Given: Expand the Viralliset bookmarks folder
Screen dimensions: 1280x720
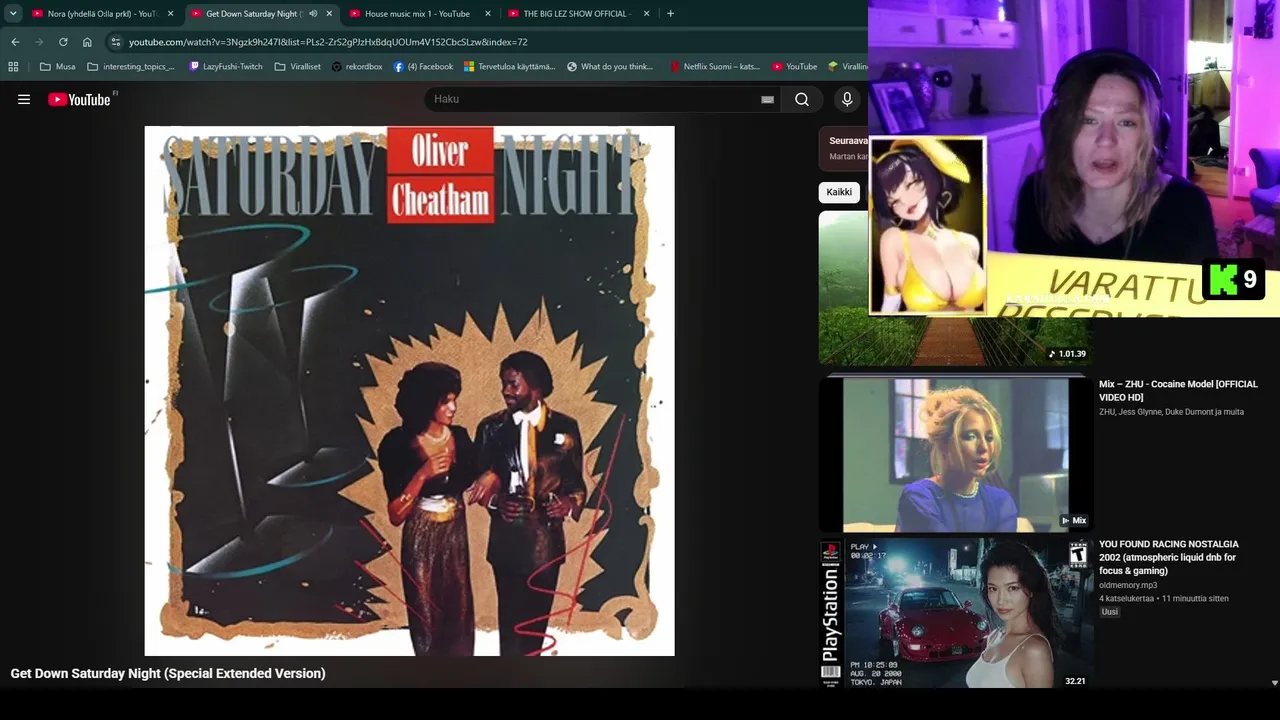Looking at the screenshot, I should (298, 67).
